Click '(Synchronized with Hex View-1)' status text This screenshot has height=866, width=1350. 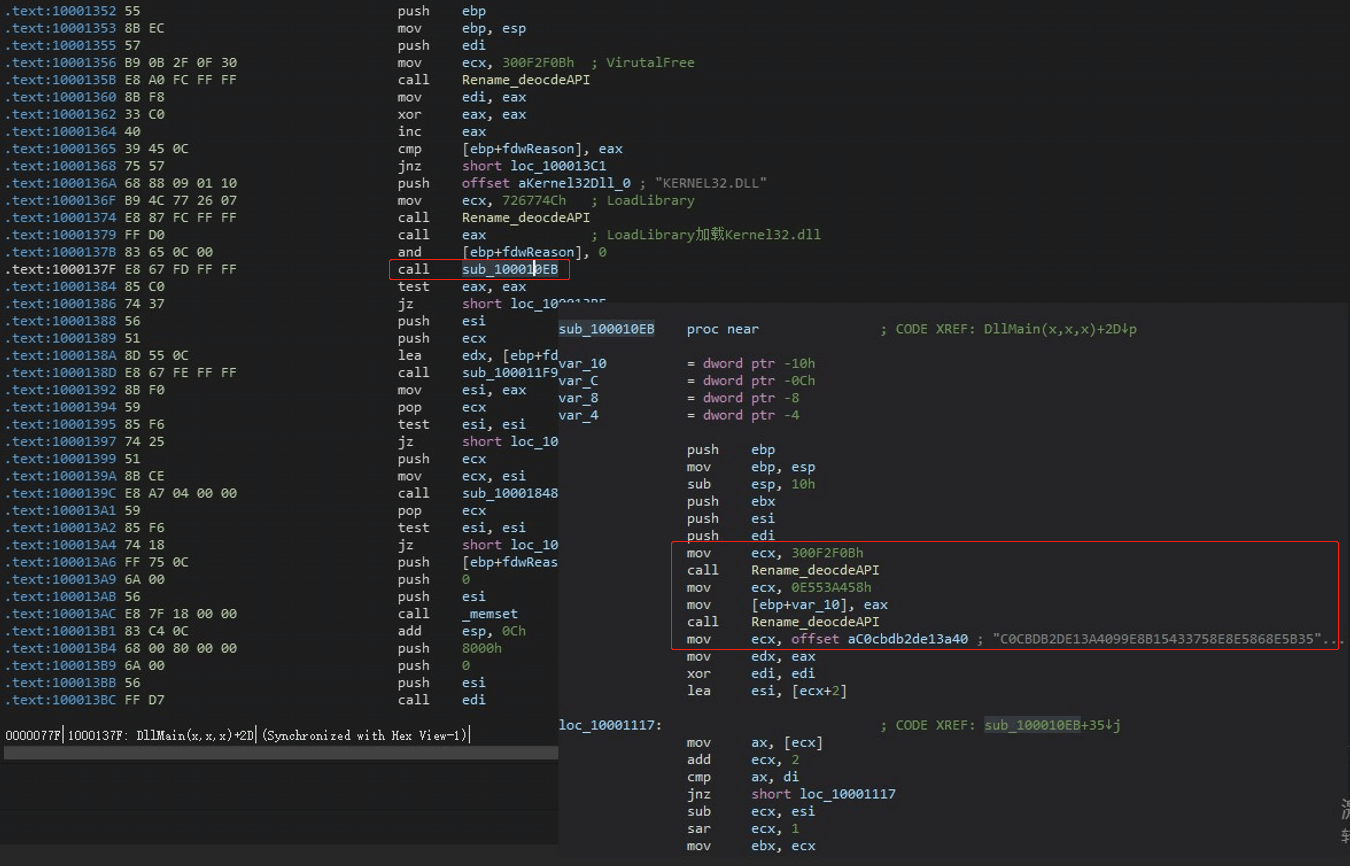point(364,735)
